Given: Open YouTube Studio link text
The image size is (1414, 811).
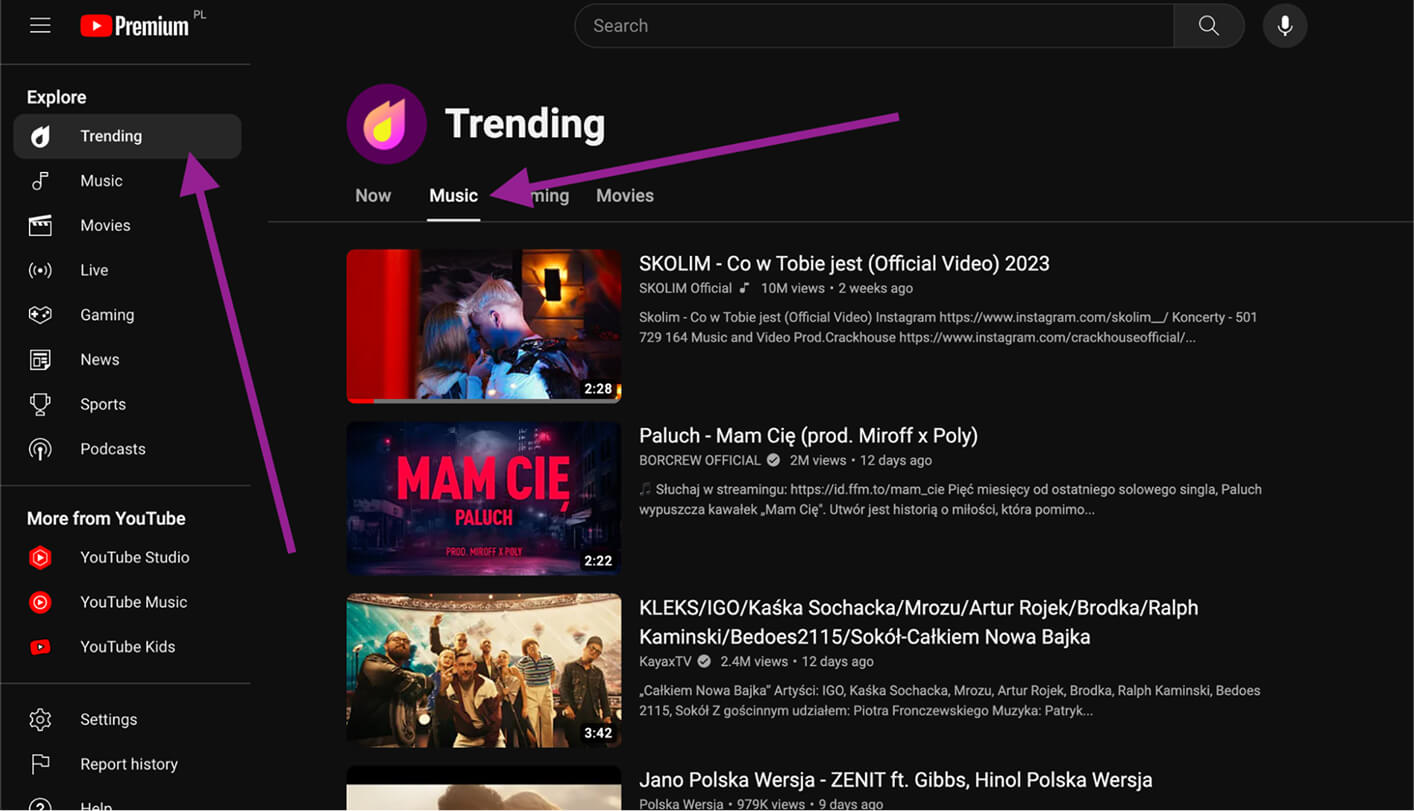Looking at the screenshot, I should (135, 558).
